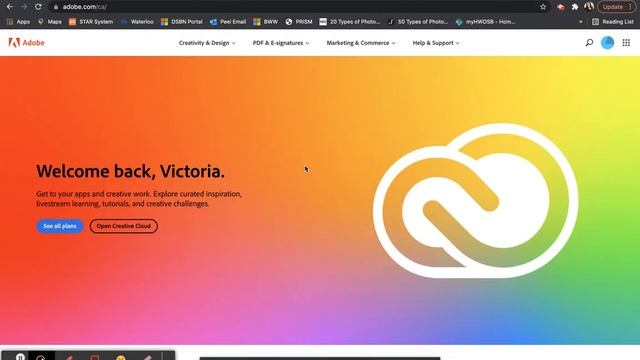The image size is (640, 360).
Task: Expand the PDF & E-signatures menu
Action: click(x=281, y=43)
